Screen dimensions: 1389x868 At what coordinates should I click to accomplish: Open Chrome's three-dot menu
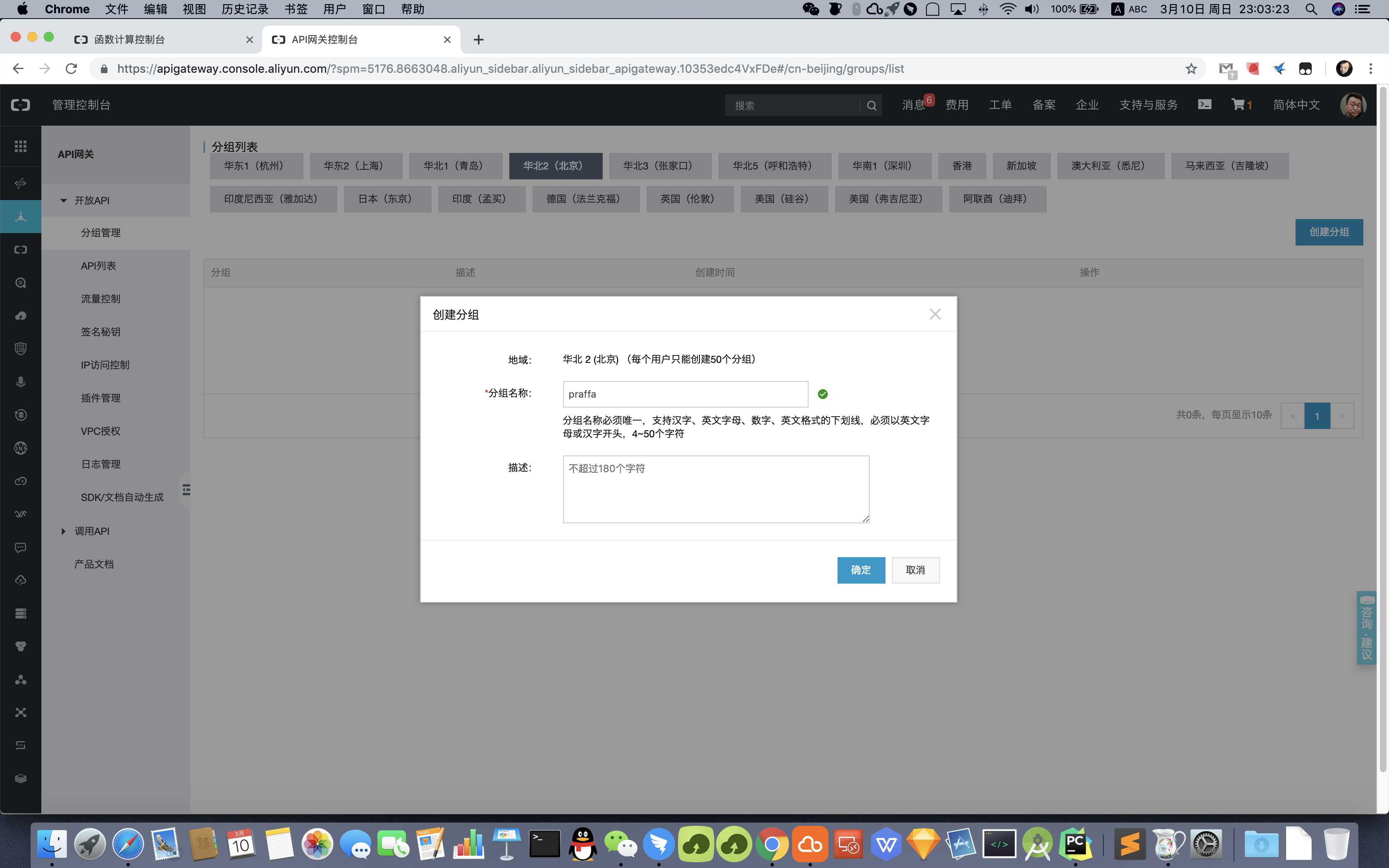coord(1371,69)
